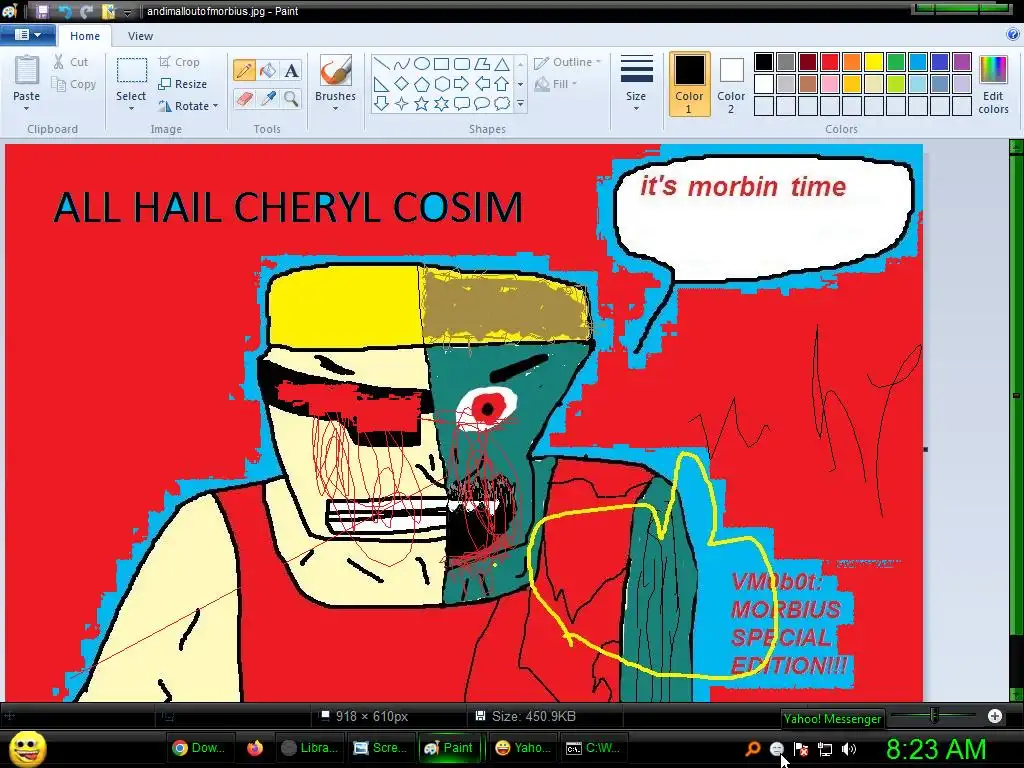Open the C:\W... command prompt taskbar item

pos(594,748)
